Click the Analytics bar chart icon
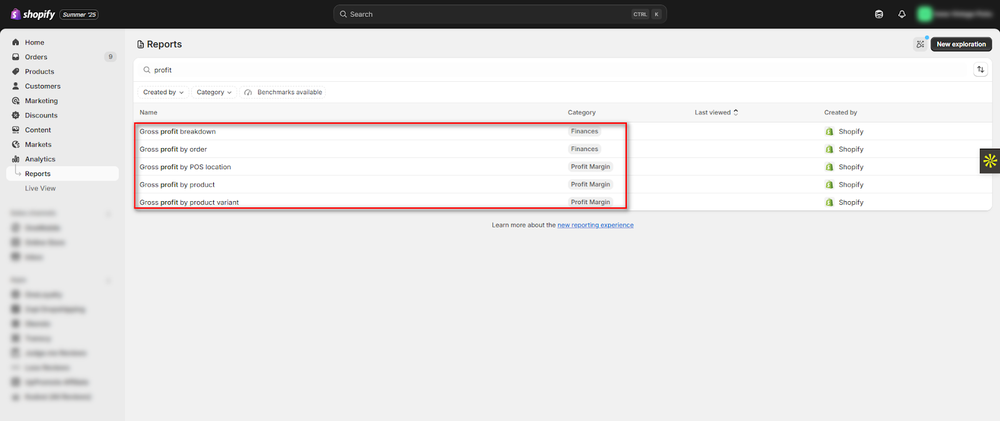Screen dimensions: 1000x421 click(x=16, y=159)
